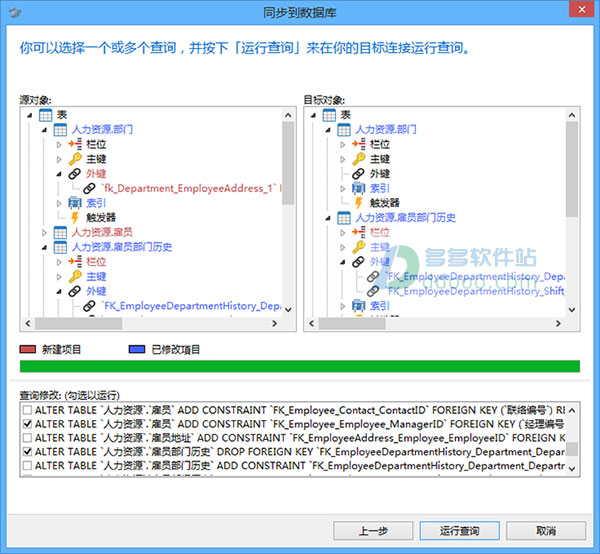
Task: Expand 主键 under target 人力资源.雇员部门历史
Action: pyautogui.click(x=342, y=248)
